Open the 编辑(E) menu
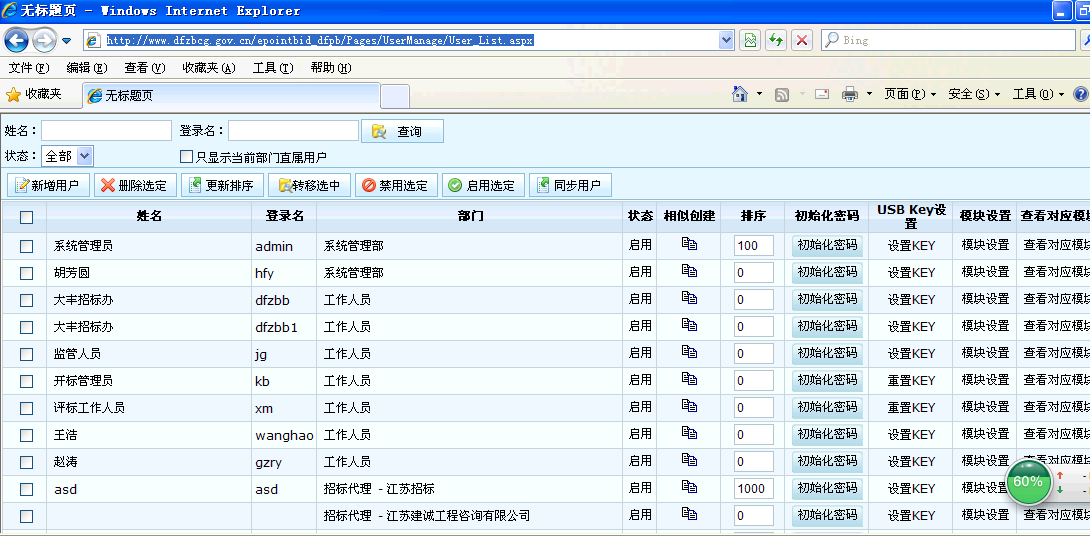This screenshot has width=1090, height=536. 87,67
